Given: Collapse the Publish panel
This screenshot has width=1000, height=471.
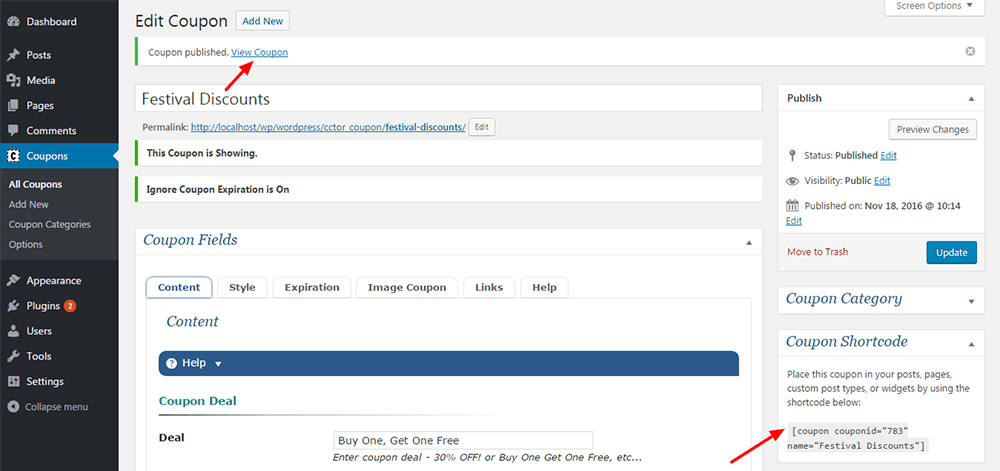Looking at the screenshot, I should [x=969, y=99].
